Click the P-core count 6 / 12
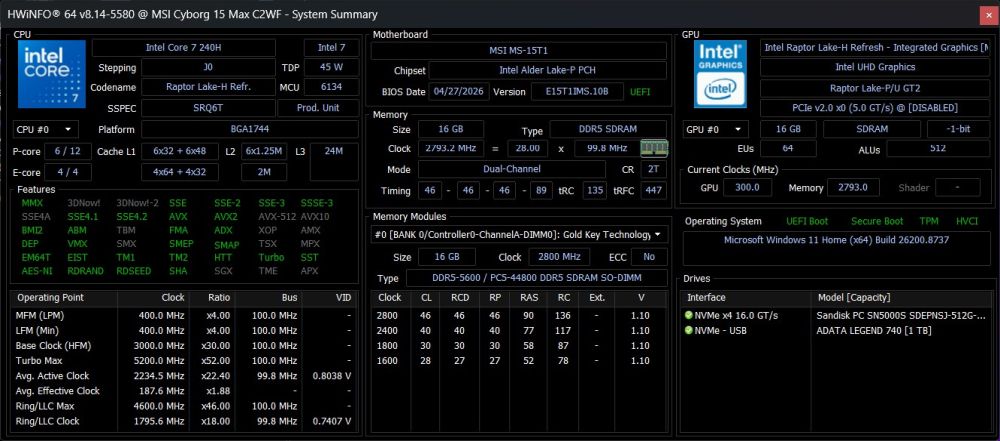 tap(68, 152)
